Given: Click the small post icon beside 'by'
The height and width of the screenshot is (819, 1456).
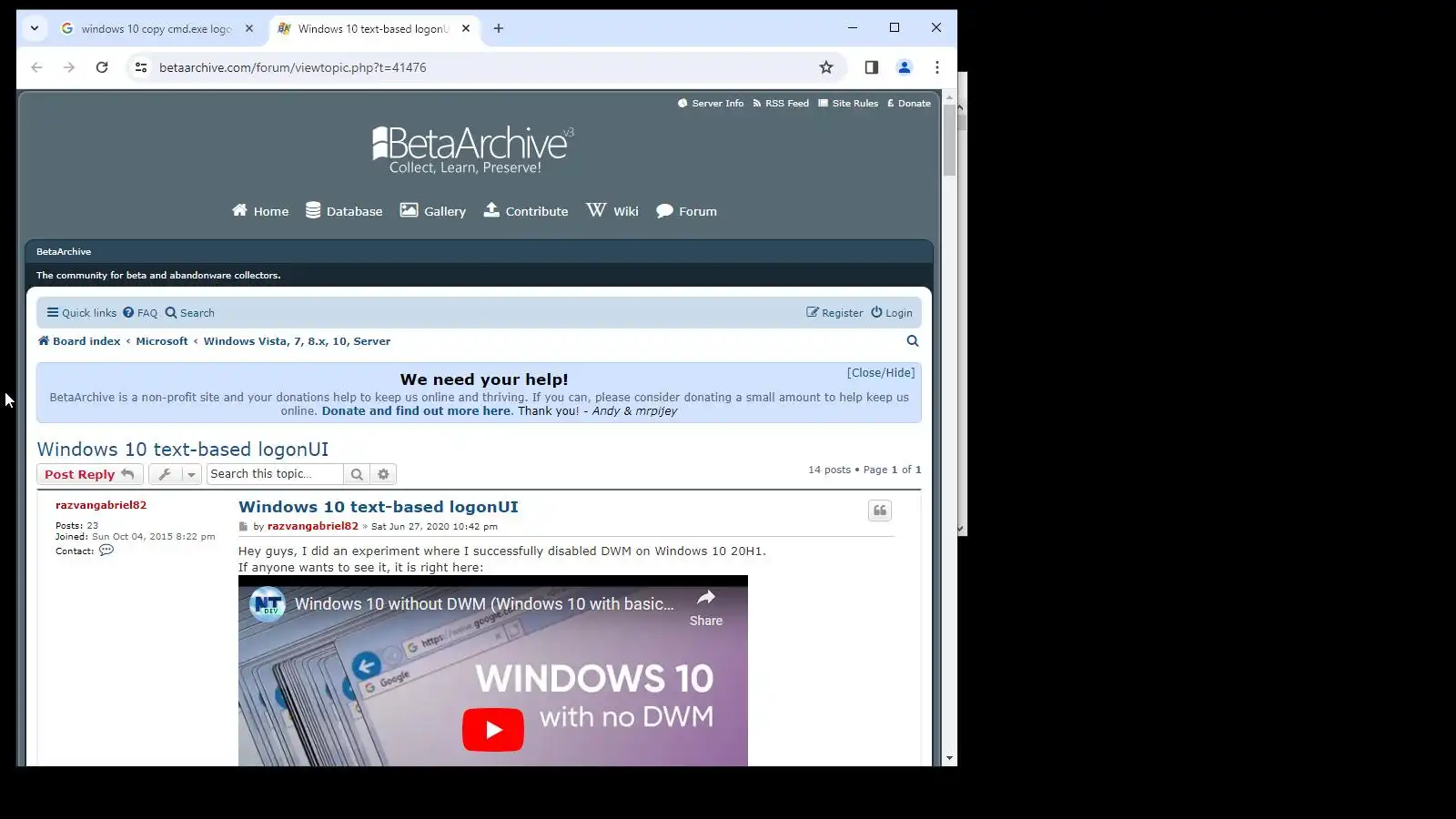Looking at the screenshot, I should [x=243, y=527].
